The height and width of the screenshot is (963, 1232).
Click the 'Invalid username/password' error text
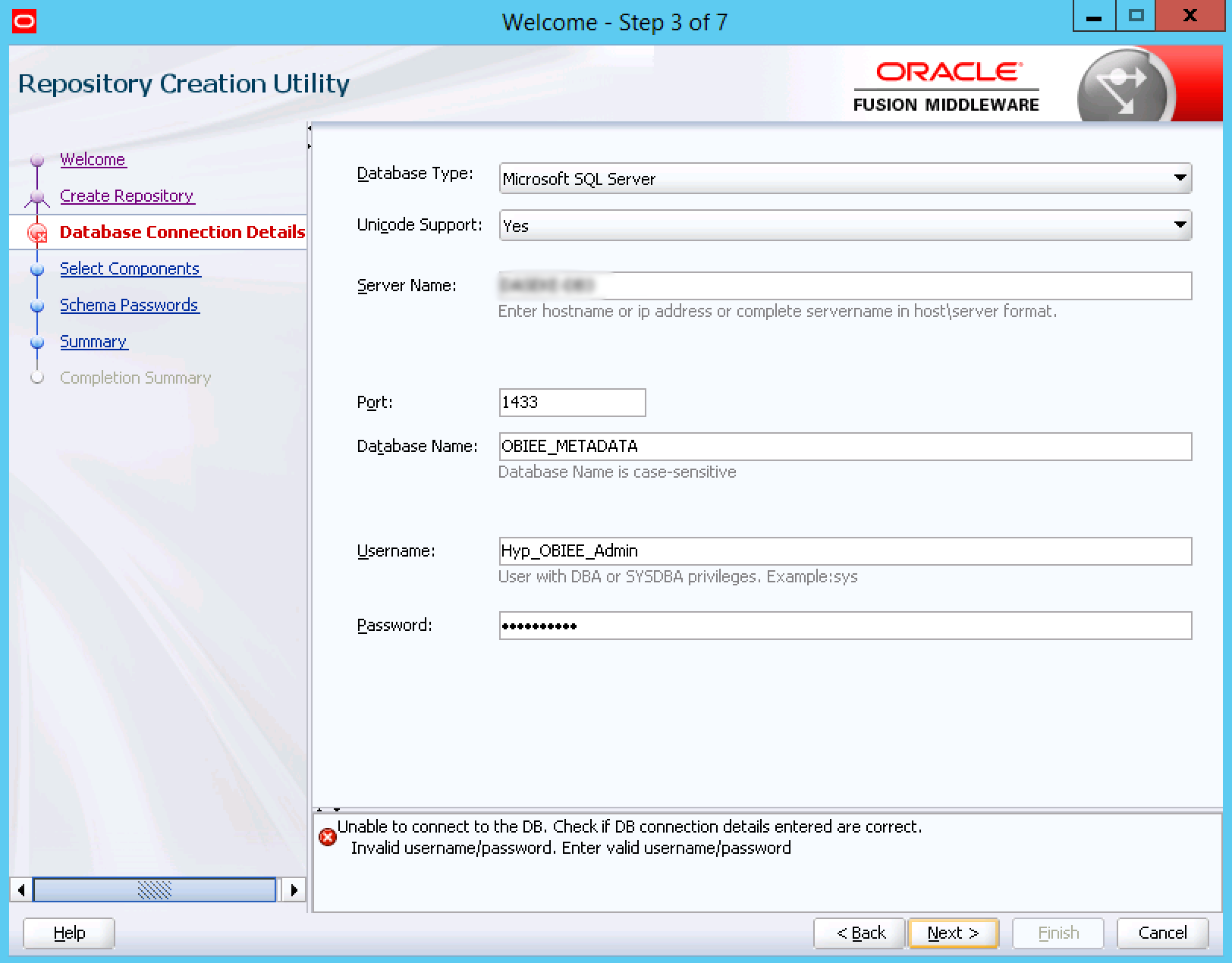570,848
